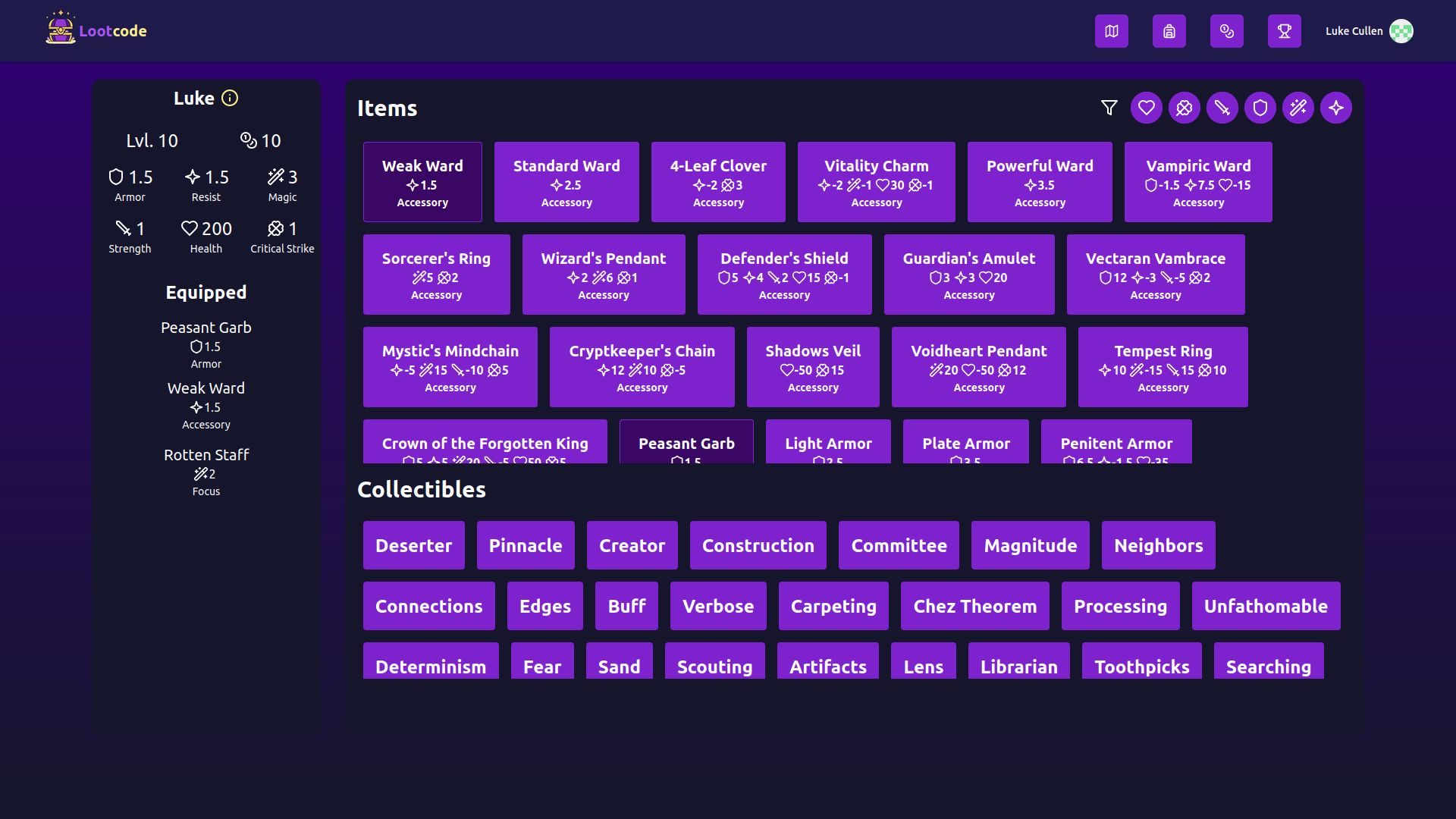Click the funnel filter icon
This screenshot has height=819, width=1456.
tap(1109, 108)
